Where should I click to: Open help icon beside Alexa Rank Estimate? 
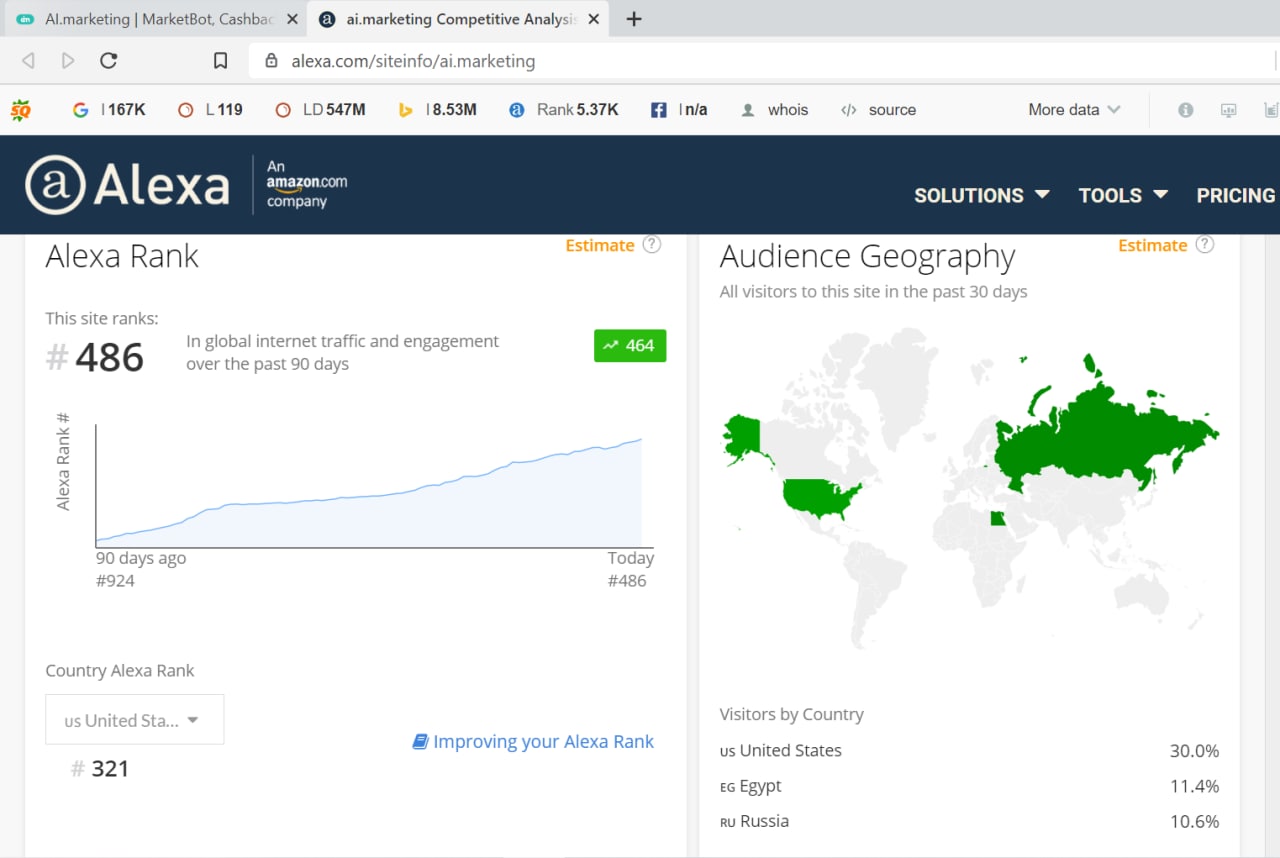click(652, 244)
